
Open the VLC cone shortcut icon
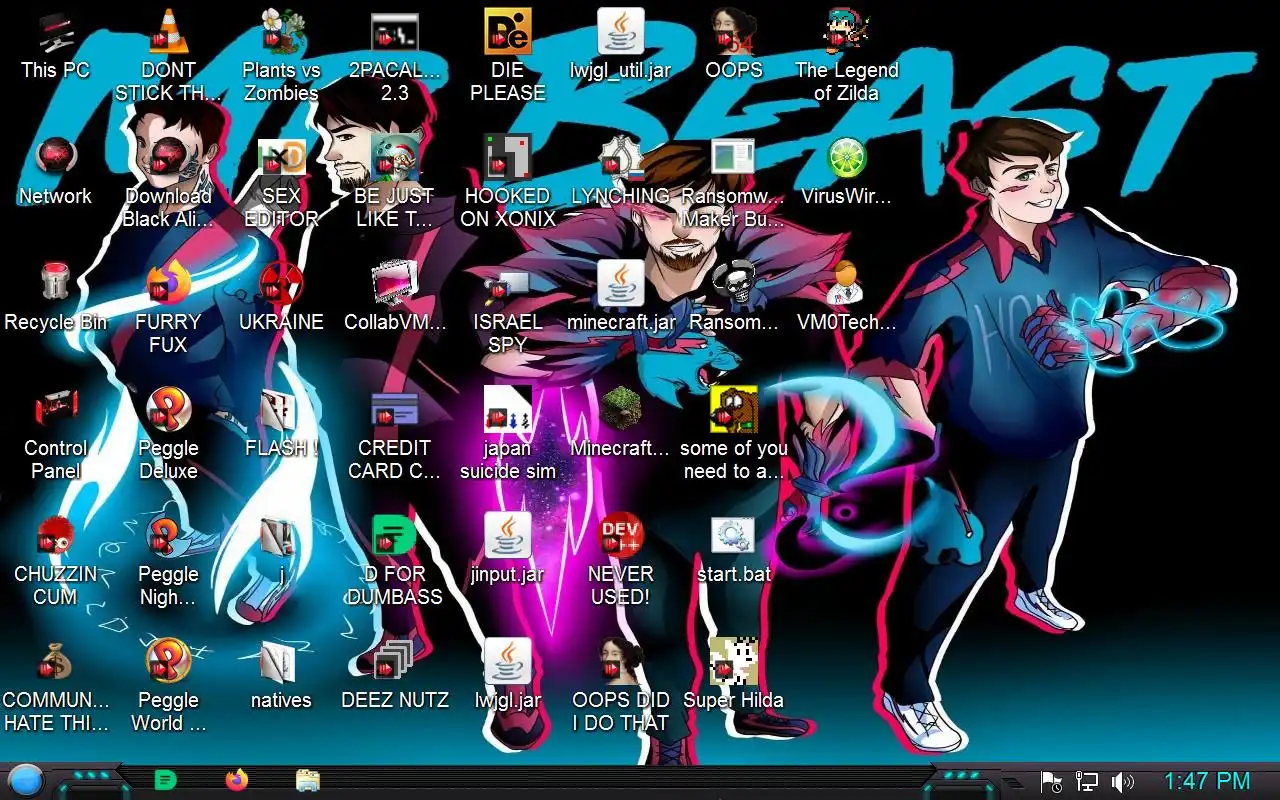pyautogui.click(x=168, y=33)
